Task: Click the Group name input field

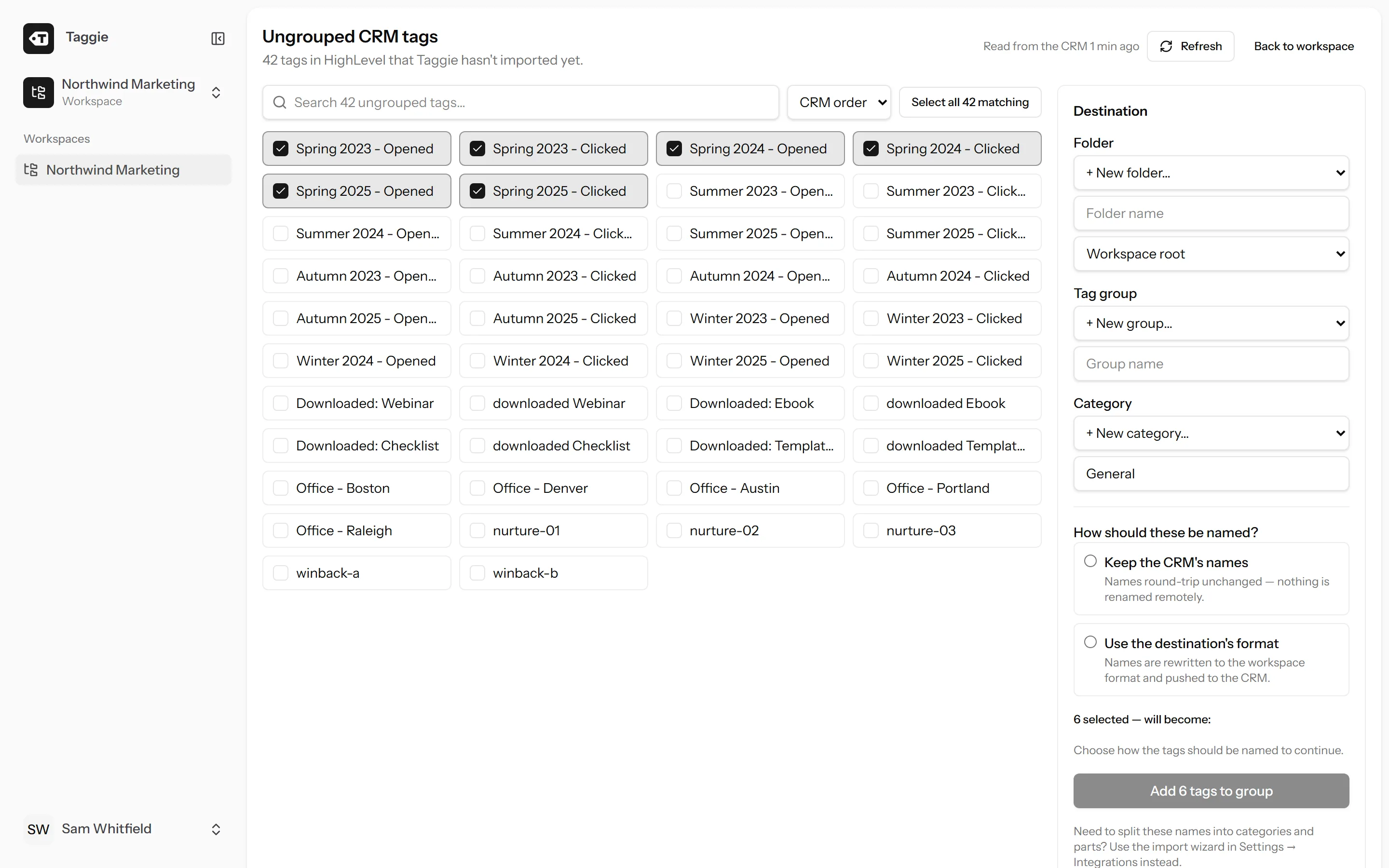Action: 1211,364
